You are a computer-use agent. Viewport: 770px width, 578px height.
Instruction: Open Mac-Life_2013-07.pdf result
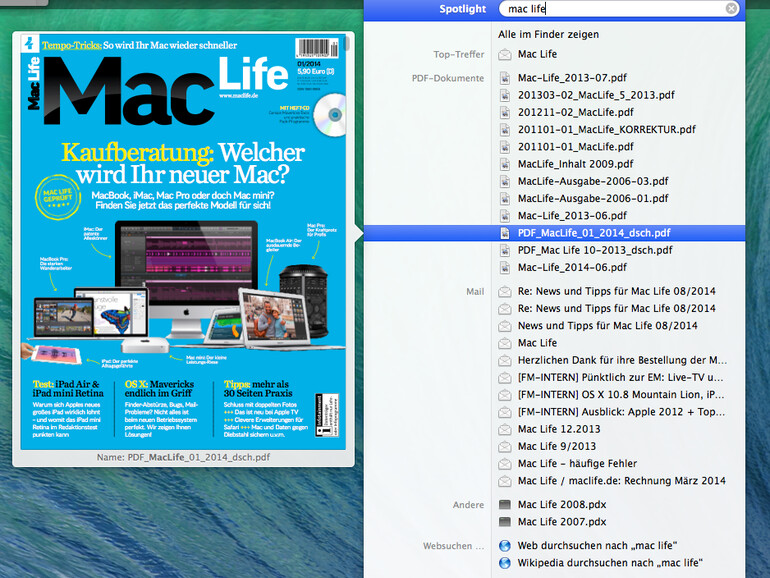pos(572,78)
